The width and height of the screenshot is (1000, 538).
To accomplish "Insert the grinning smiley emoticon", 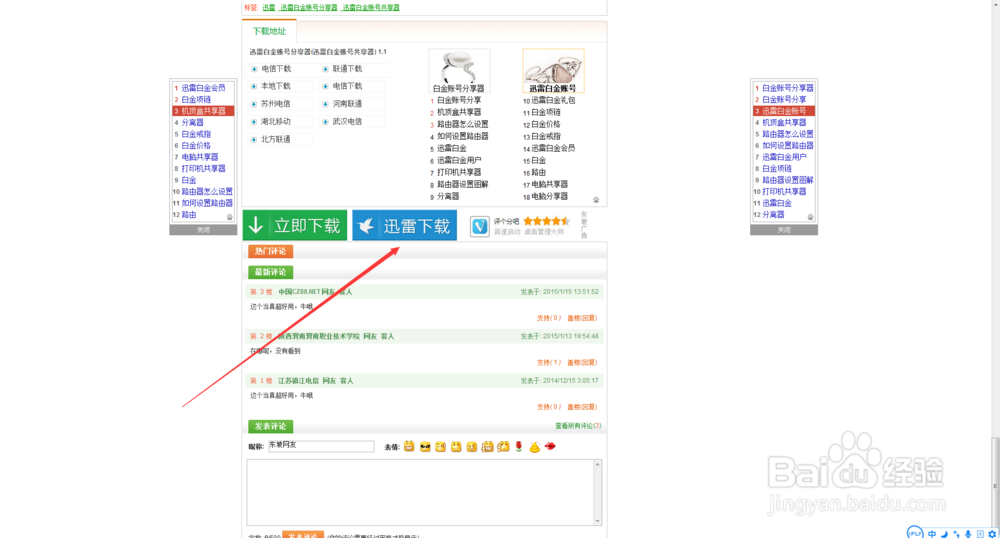I will point(409,447).
